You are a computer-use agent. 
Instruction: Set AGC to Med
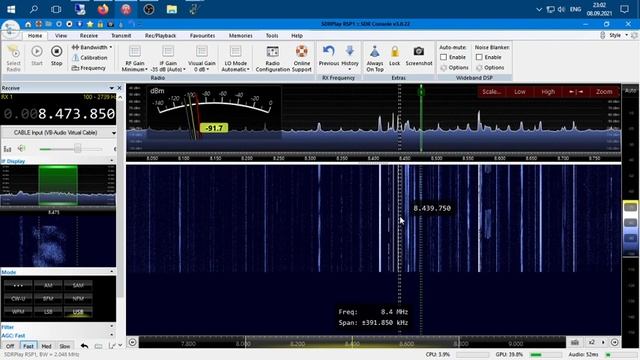tap(47, 346)
